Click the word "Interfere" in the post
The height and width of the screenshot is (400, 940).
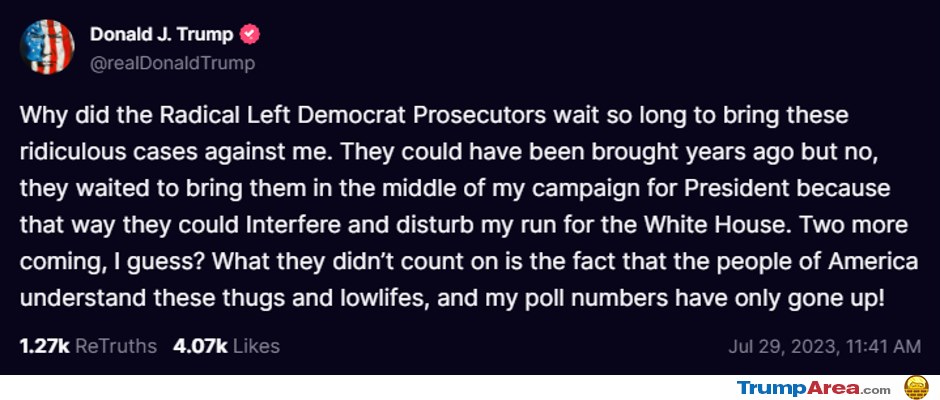(x=293, y=226)
